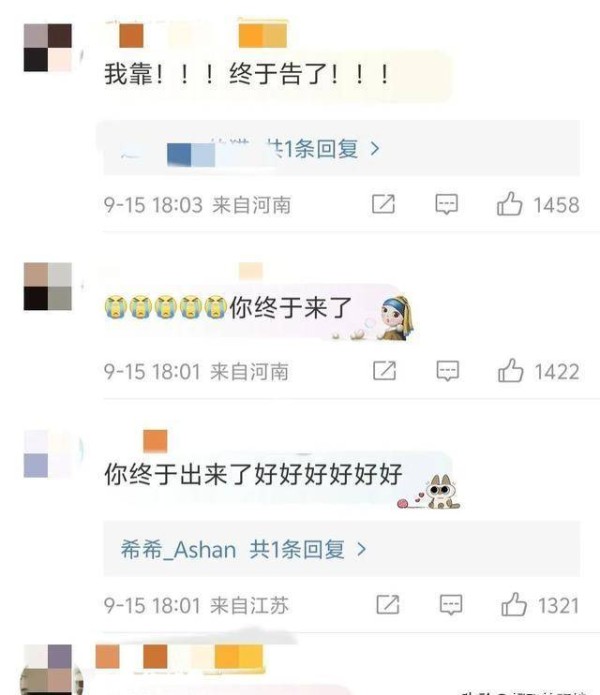Image resolution: width=600 pixels, height=695 pixels.
Task: Open 希希_Ashan user profile link
Action: click(x=178, y=550)
